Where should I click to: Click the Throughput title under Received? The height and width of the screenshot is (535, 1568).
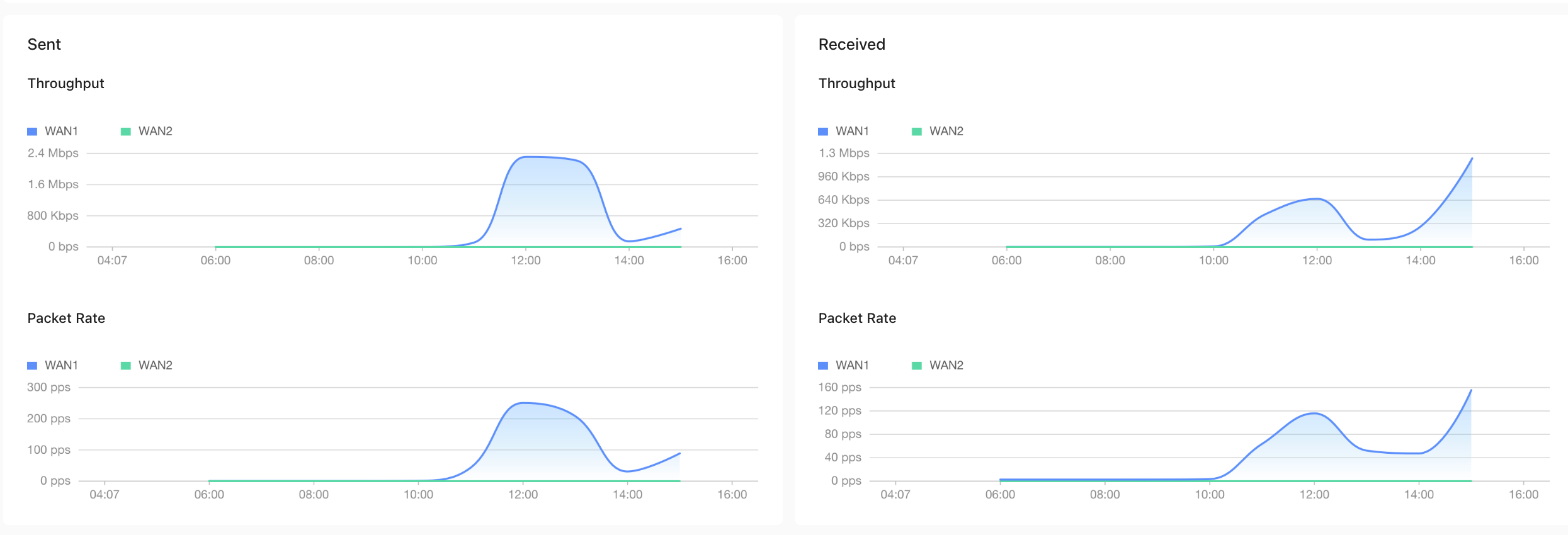point(856,84)
